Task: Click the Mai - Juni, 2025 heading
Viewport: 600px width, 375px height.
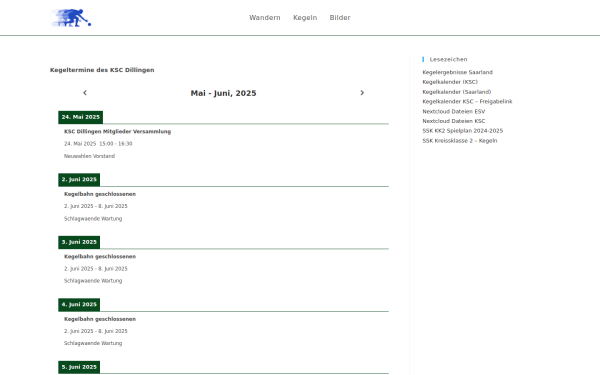Action: pyautogui.click(x=223, y=93)
